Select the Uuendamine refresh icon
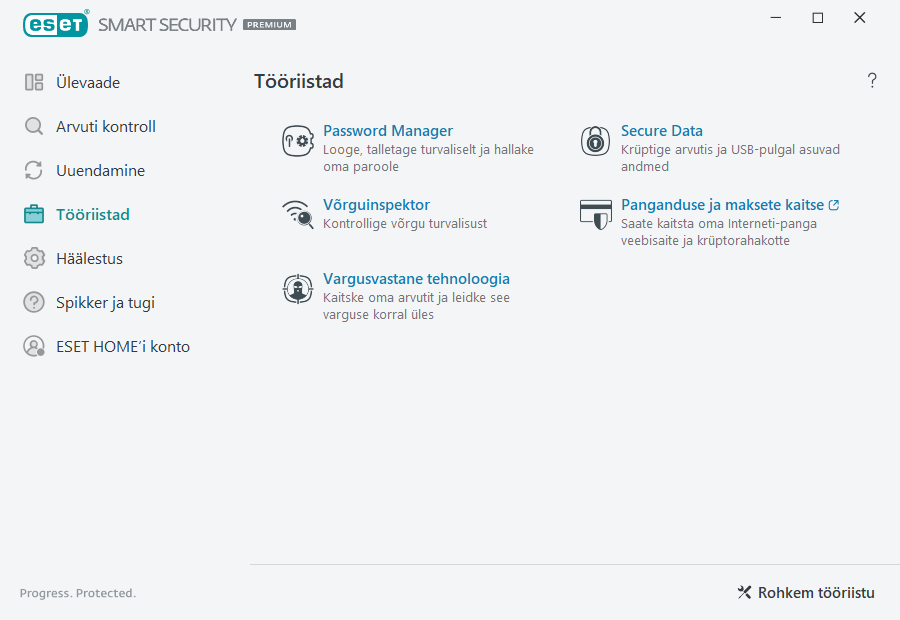900x620 pixels. tap(33, 170)
